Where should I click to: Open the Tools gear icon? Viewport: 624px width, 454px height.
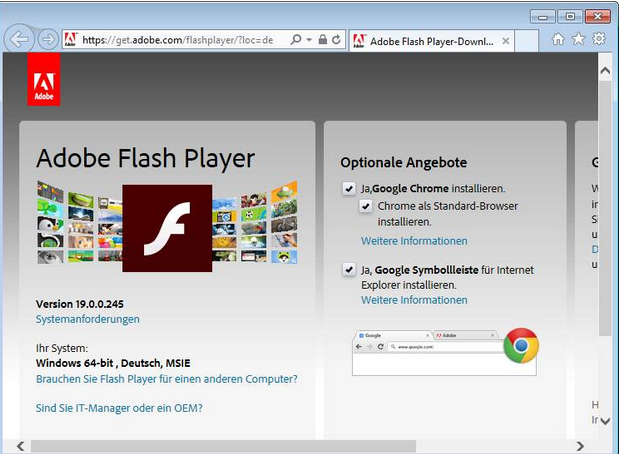(599, 39)
